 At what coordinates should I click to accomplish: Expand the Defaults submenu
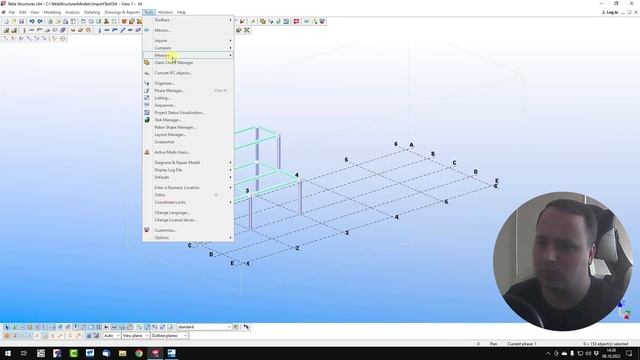point(188,178)
